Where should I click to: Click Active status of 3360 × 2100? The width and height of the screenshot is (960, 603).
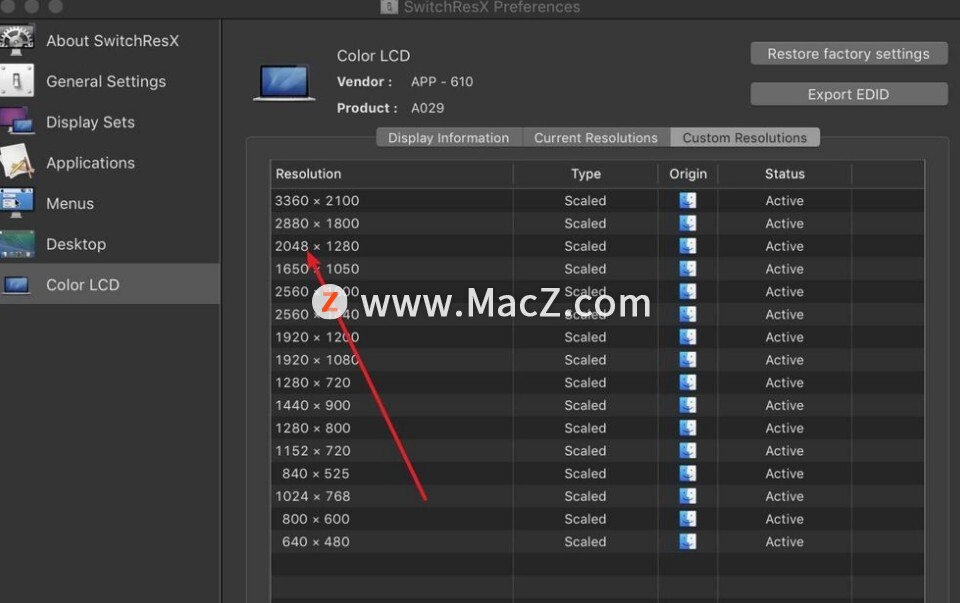(784, 201)
